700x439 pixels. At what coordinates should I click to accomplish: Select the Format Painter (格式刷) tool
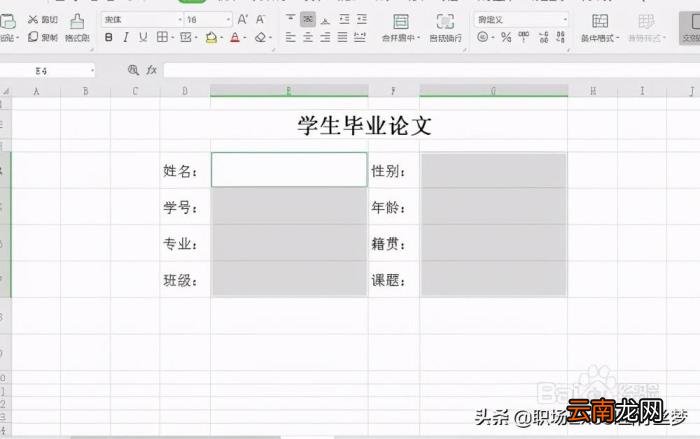pos(77,28)
